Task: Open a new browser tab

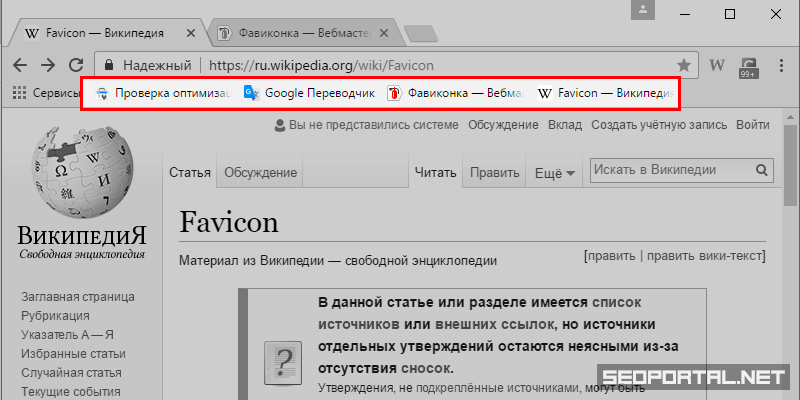Action: click(421, 33)
